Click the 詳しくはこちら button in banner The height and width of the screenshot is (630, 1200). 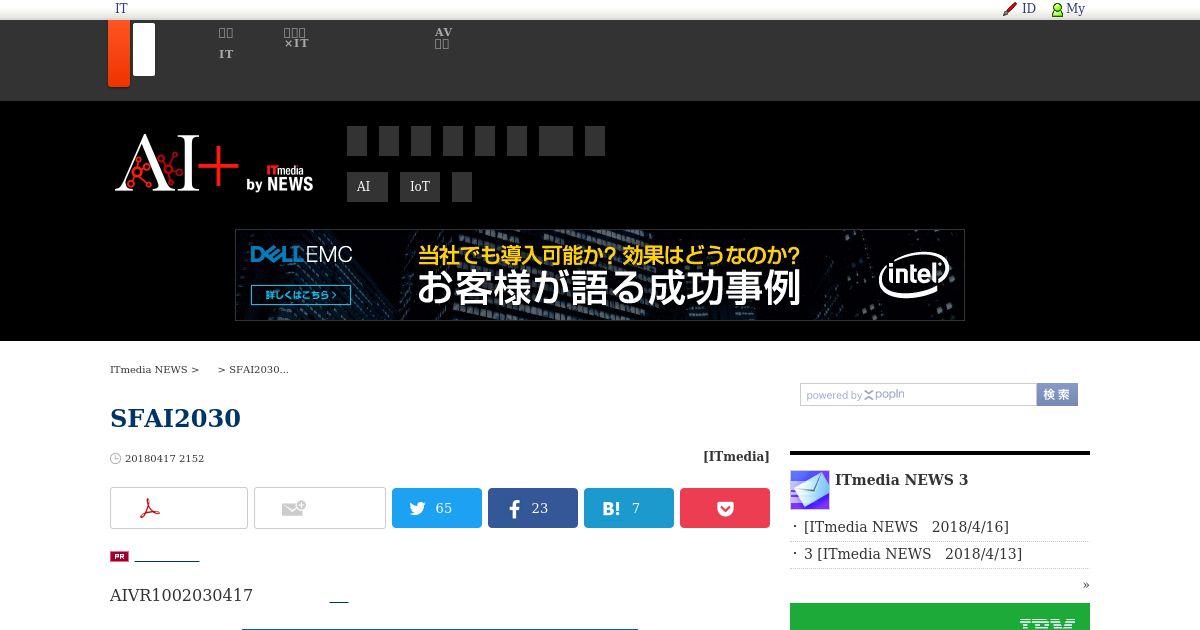[x=301, y=295]
